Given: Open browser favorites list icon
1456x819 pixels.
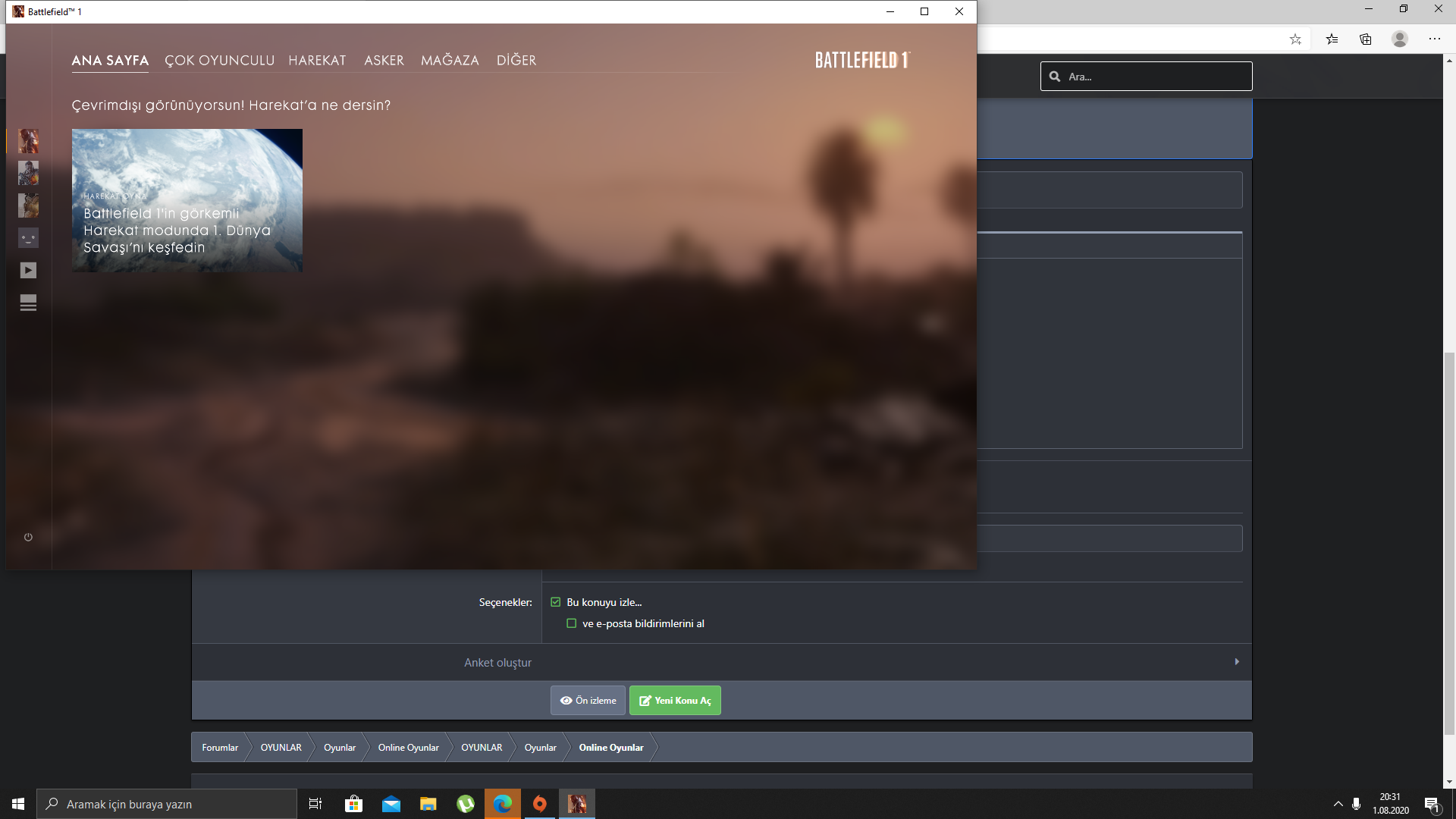Looking at the screenshot, I should click(x=1332, y=39).
